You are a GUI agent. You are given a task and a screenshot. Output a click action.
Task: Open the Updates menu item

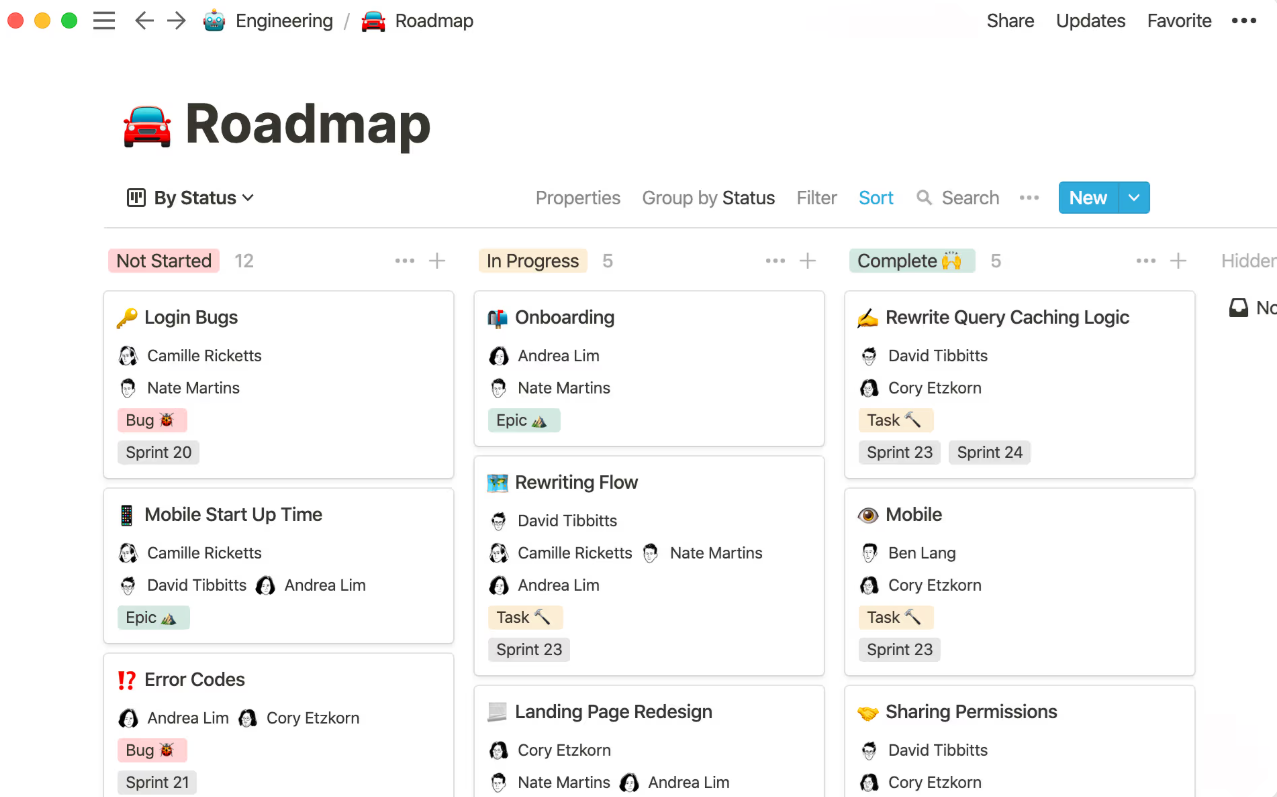pos(1090,21)
